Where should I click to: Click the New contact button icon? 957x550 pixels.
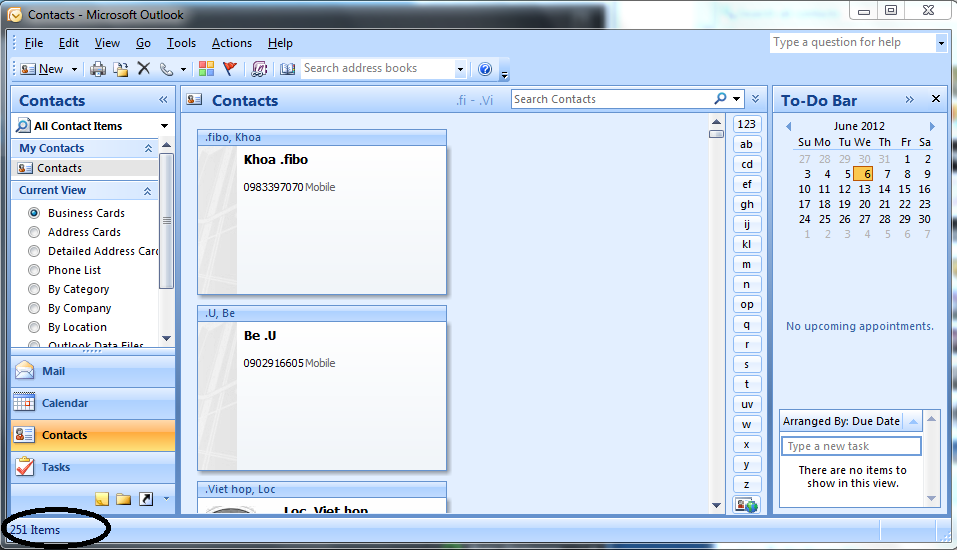coord(28,69)
